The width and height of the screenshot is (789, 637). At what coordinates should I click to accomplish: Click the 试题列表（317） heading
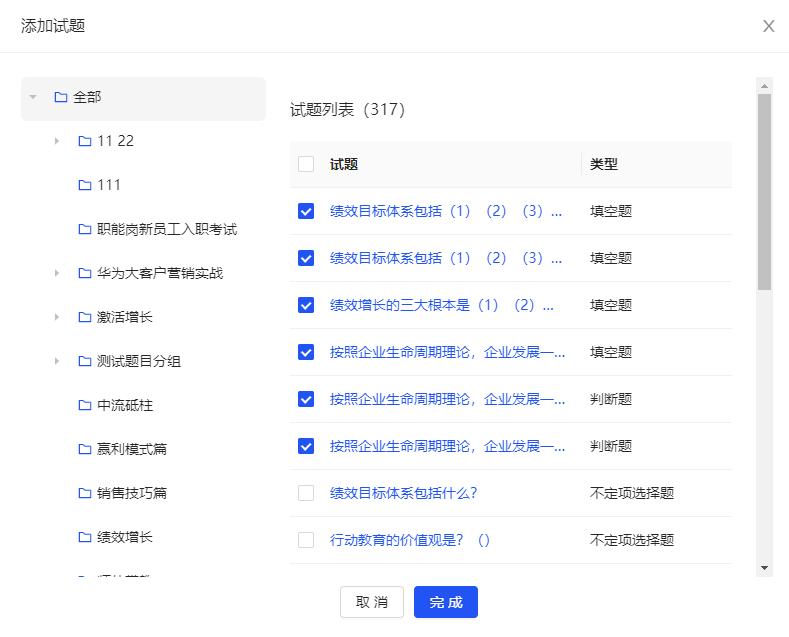(347, 109)
